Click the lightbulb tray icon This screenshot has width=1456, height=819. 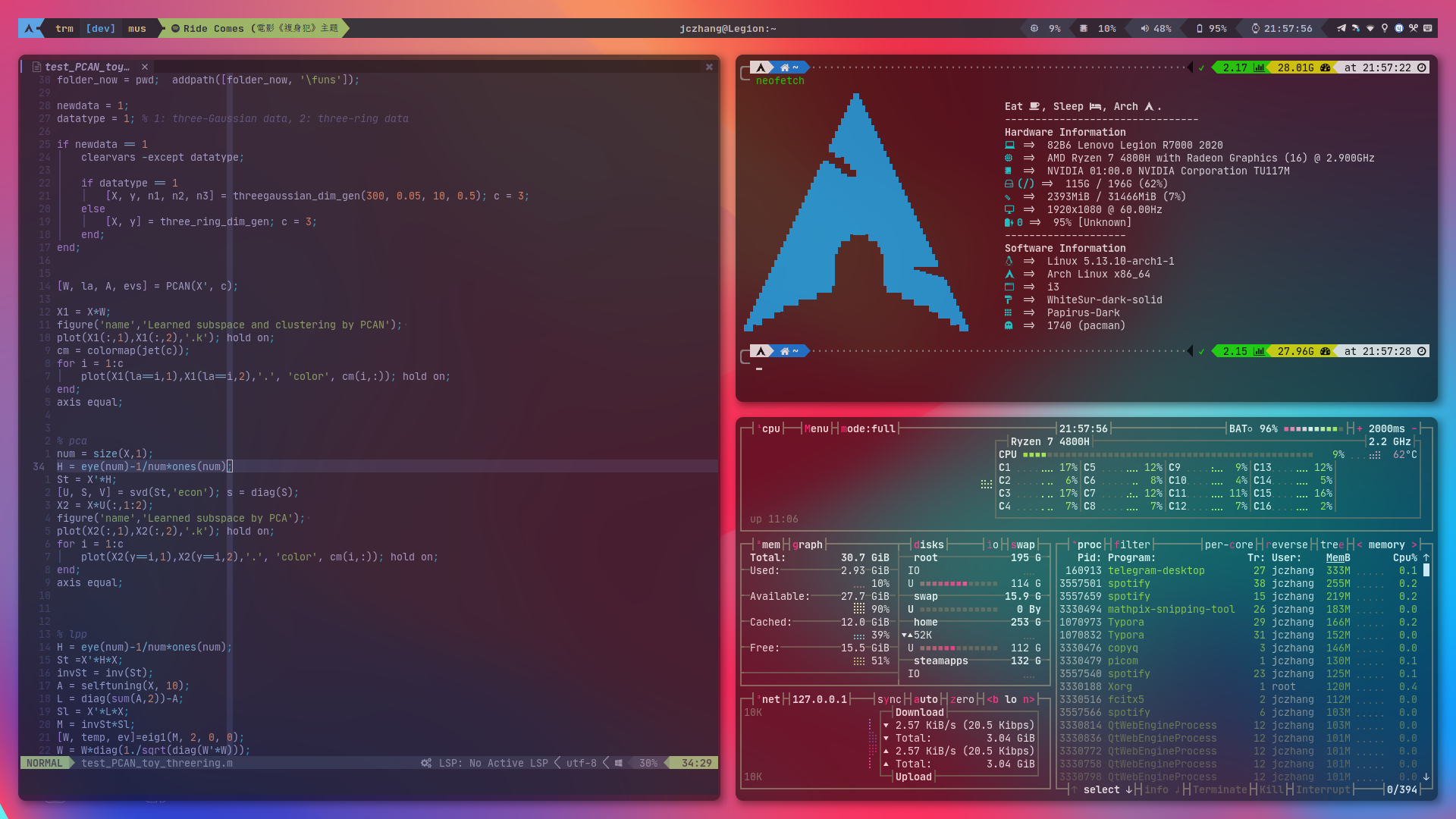(1385, 28)
